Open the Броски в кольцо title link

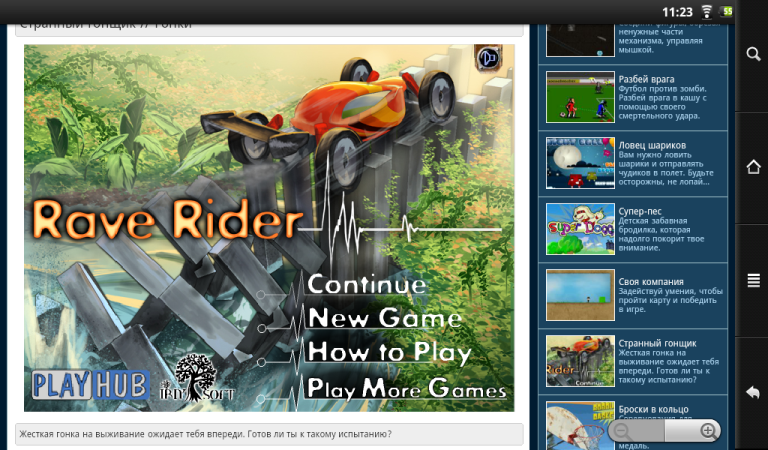click(x=653, y=409)
